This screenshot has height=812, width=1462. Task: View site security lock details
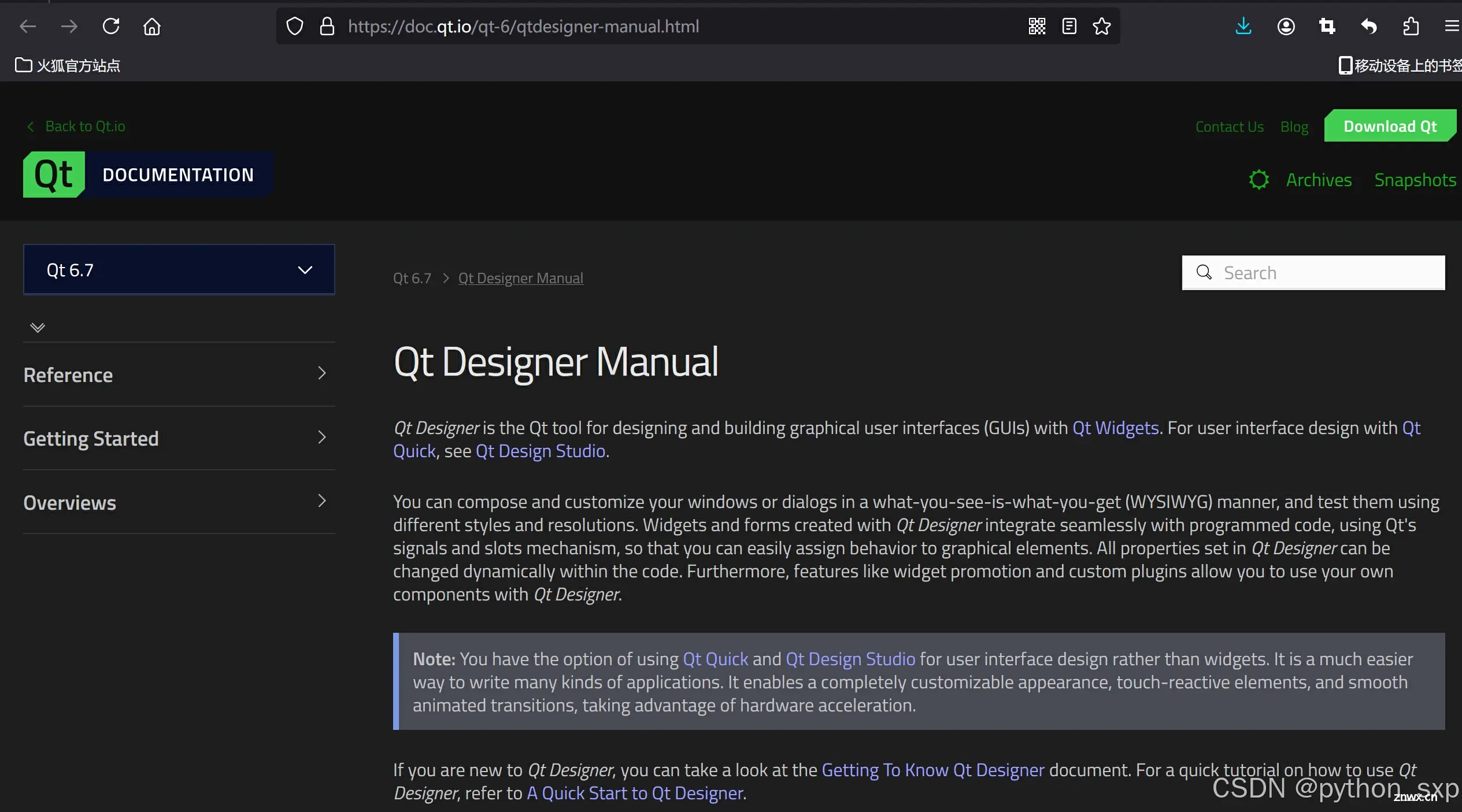tap(327, 26)
